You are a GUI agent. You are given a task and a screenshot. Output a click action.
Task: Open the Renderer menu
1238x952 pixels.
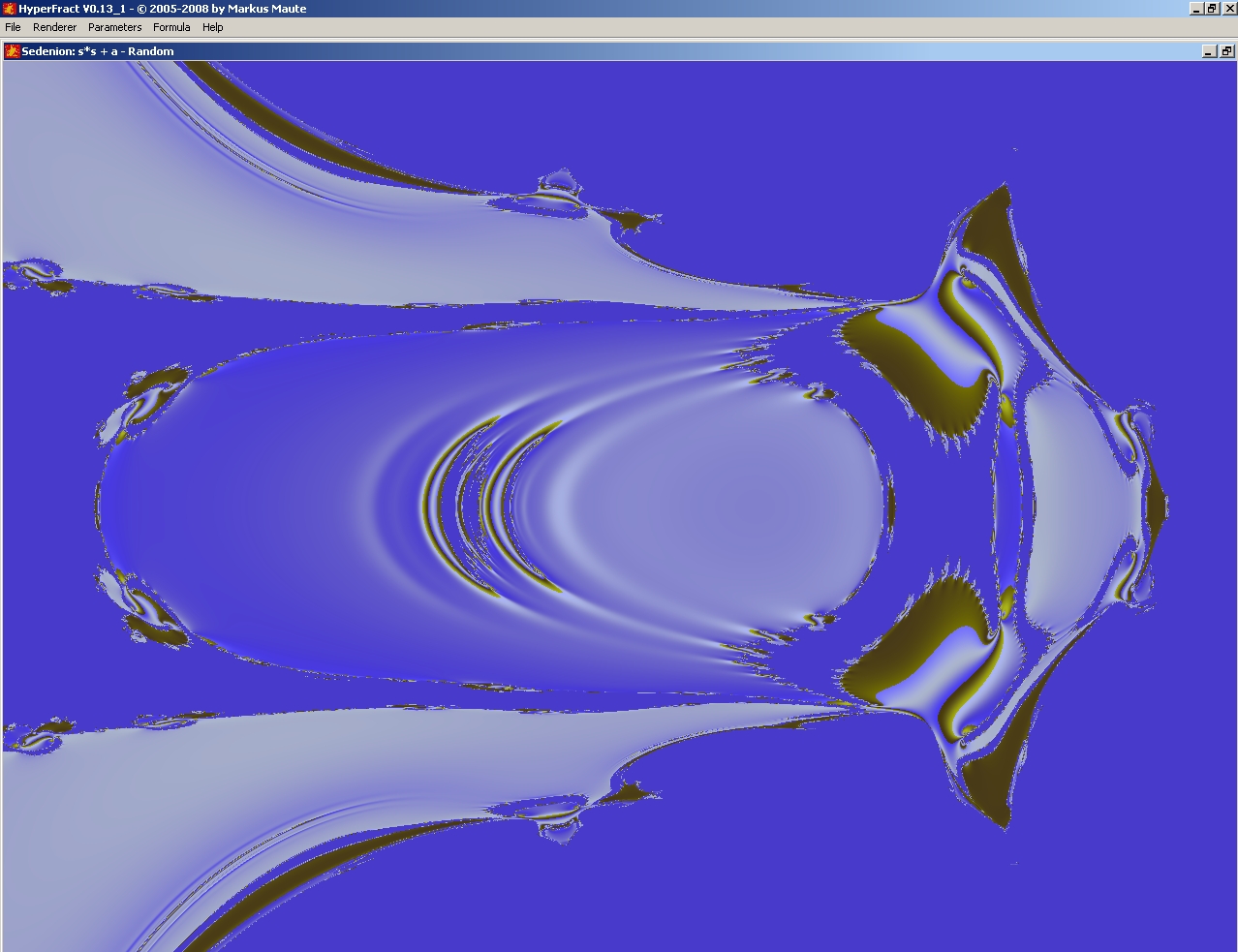tap(54, 27)
